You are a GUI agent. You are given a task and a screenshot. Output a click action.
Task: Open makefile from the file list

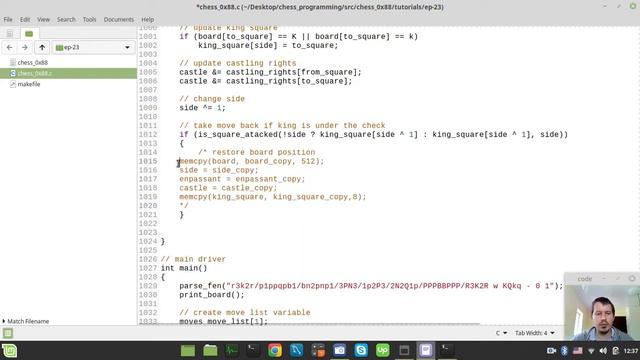tap(29, 84)
